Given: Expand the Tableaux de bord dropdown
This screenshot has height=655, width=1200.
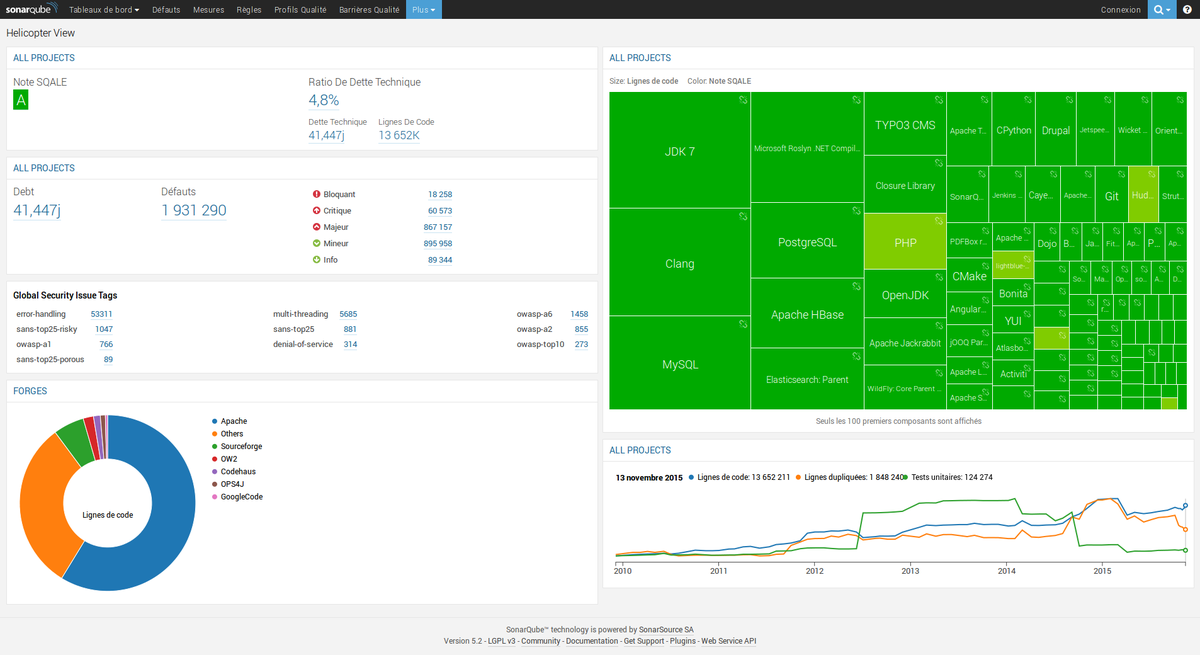Looking at the screenshot, I should (x=104, y=10).
